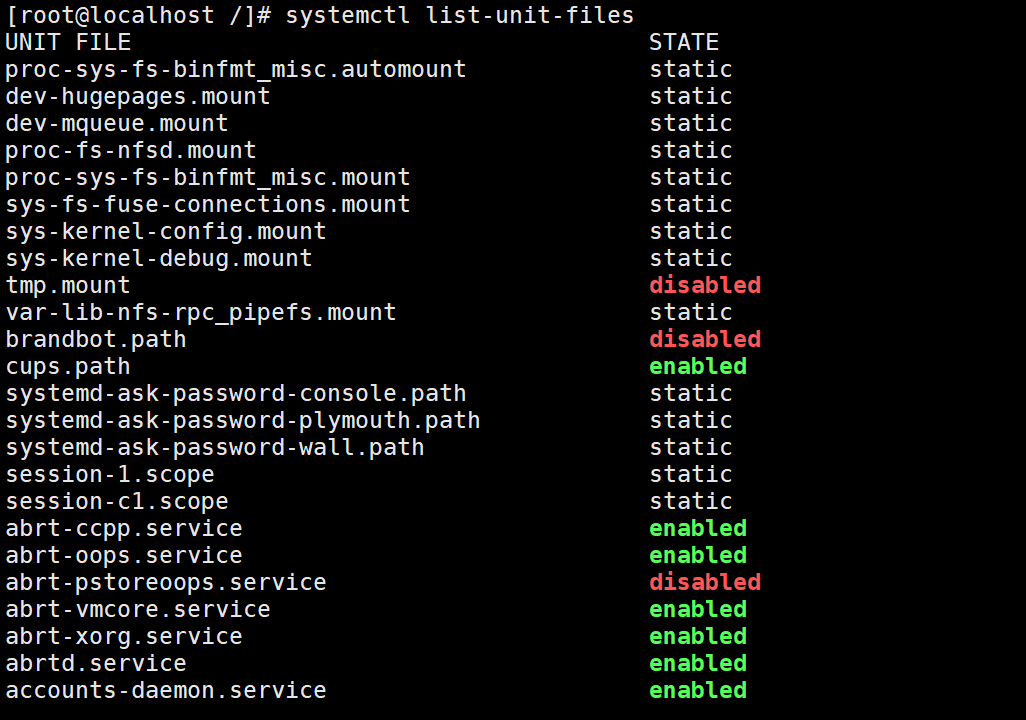Click the dev-mqueue.mount unit name
The height and width of the screenshot is (720, 1026).
point(117,123)
